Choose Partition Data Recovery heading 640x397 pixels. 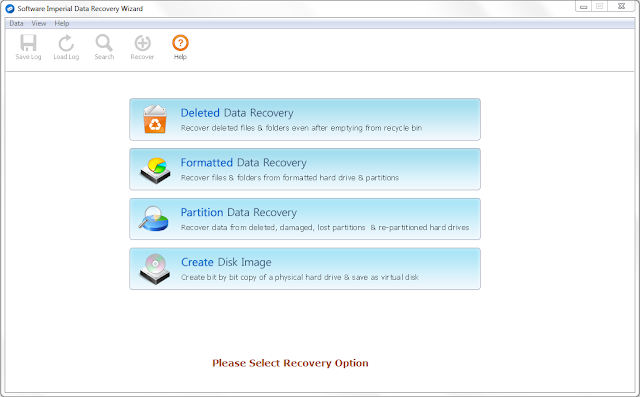click(x=239, y=212)
